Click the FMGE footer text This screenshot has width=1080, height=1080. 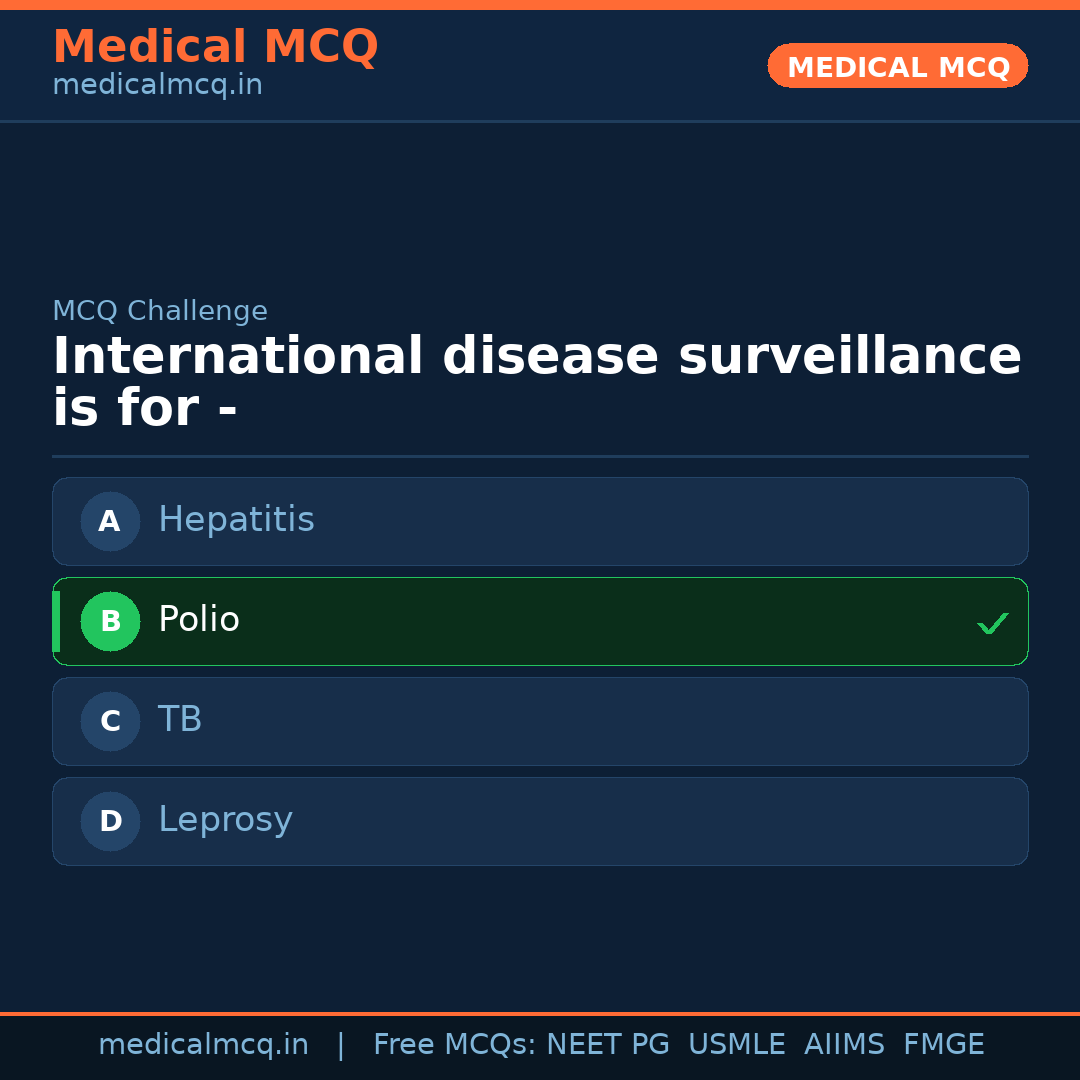coord(943,1045)
